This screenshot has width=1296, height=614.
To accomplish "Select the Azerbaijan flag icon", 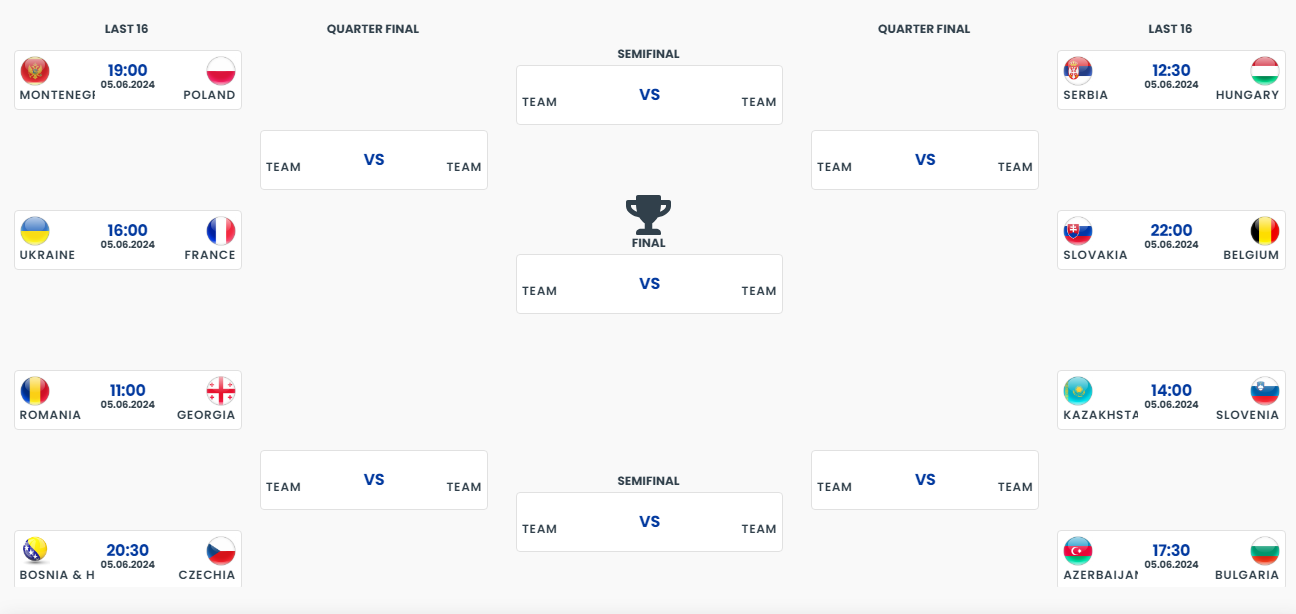I will [1078, 551].
